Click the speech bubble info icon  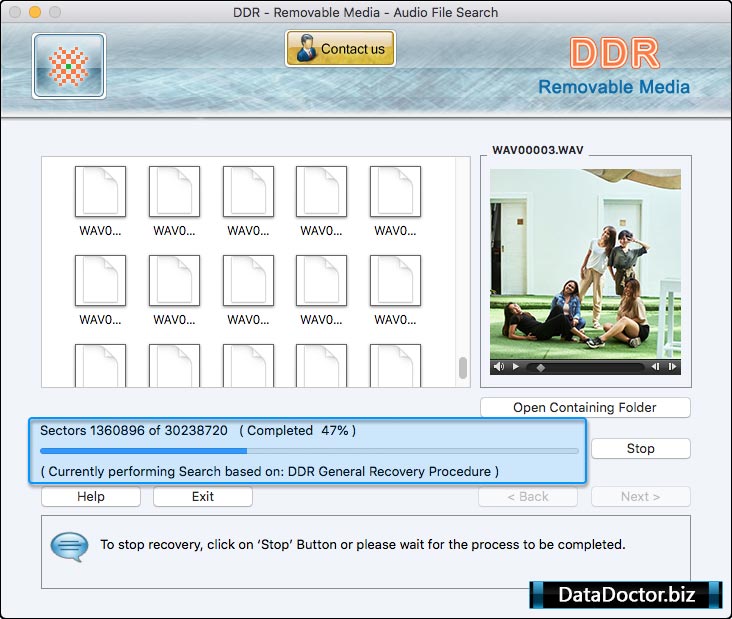69,546
